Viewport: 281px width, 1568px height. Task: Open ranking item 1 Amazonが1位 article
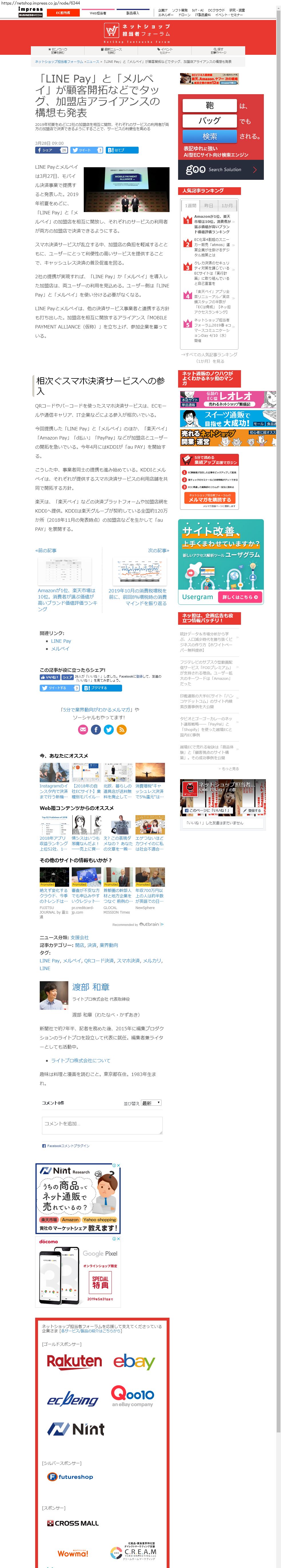pyautogui.click(x=212, y=224)
